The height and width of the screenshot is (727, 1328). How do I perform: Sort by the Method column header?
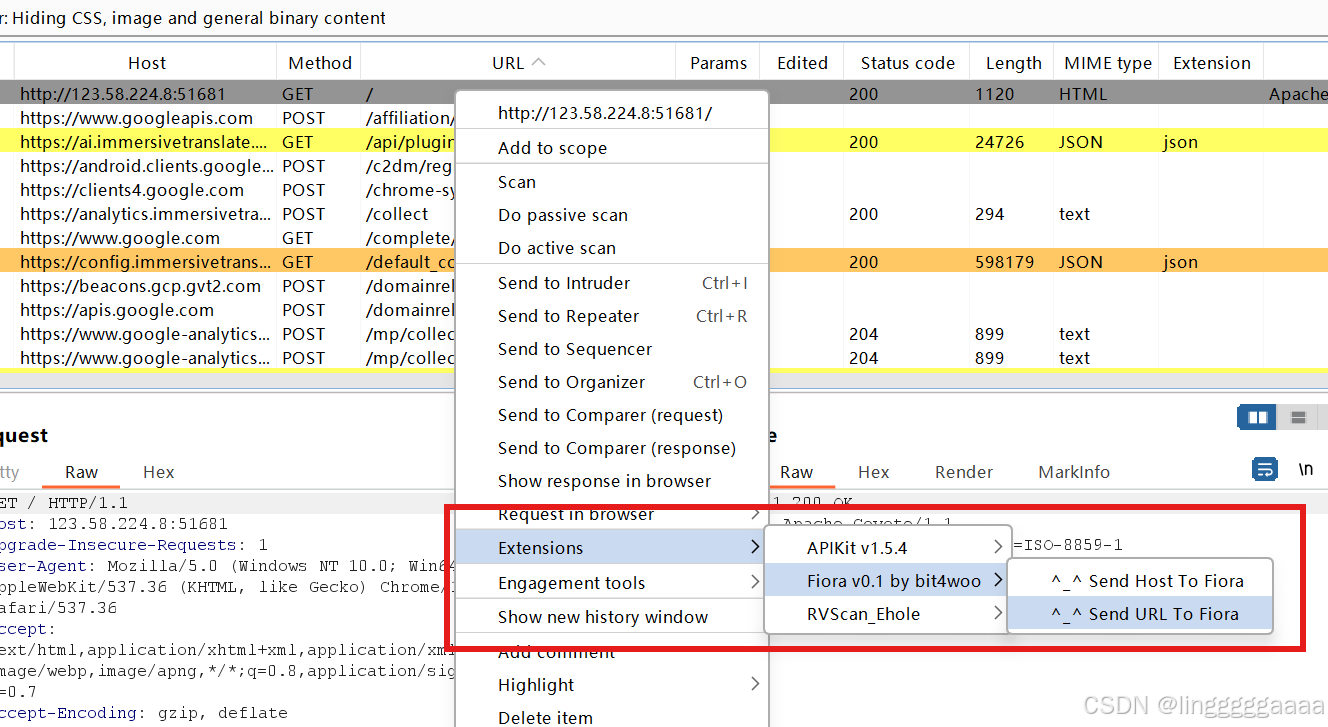point(320,63)
